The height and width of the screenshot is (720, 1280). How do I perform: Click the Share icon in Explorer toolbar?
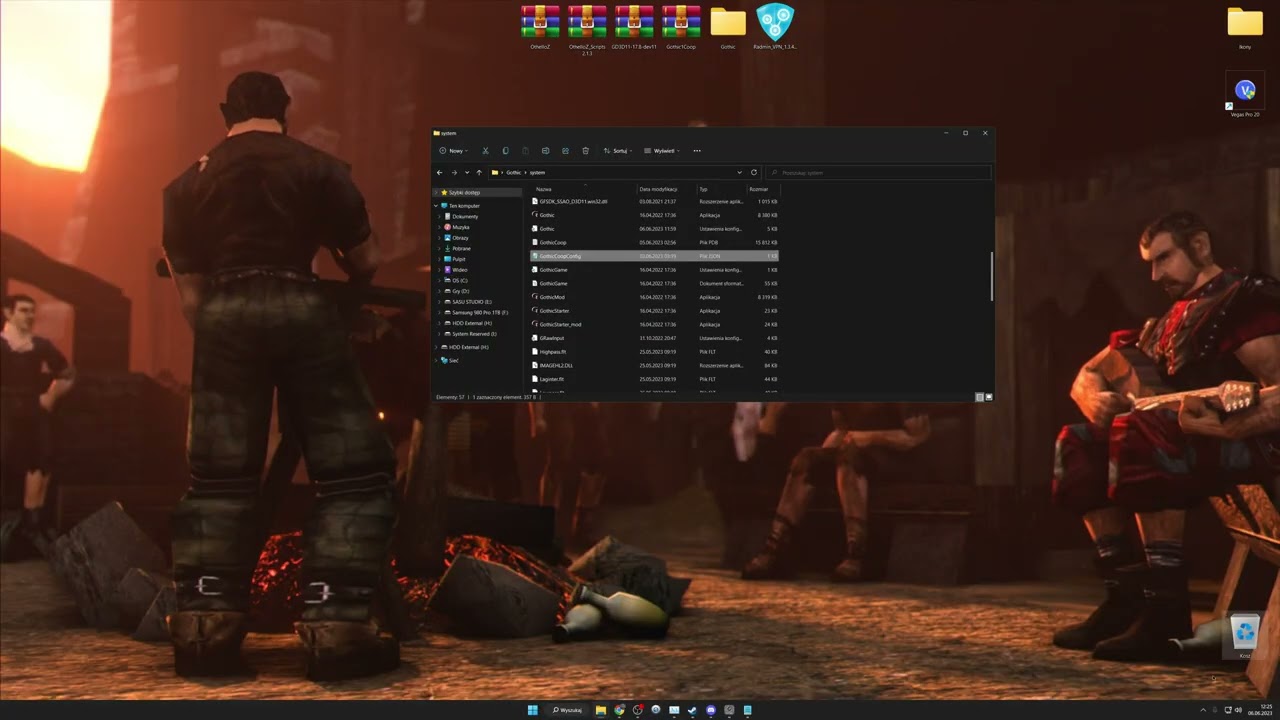coord(565,151)
